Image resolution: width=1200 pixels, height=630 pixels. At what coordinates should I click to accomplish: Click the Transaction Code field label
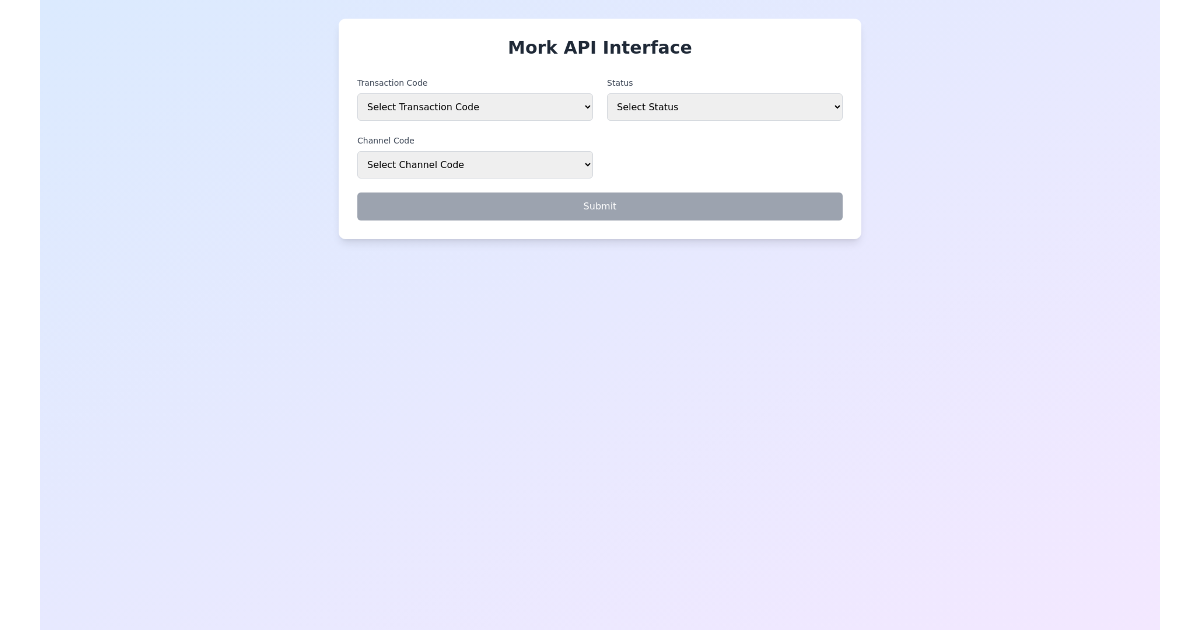[x=392, y=83]
